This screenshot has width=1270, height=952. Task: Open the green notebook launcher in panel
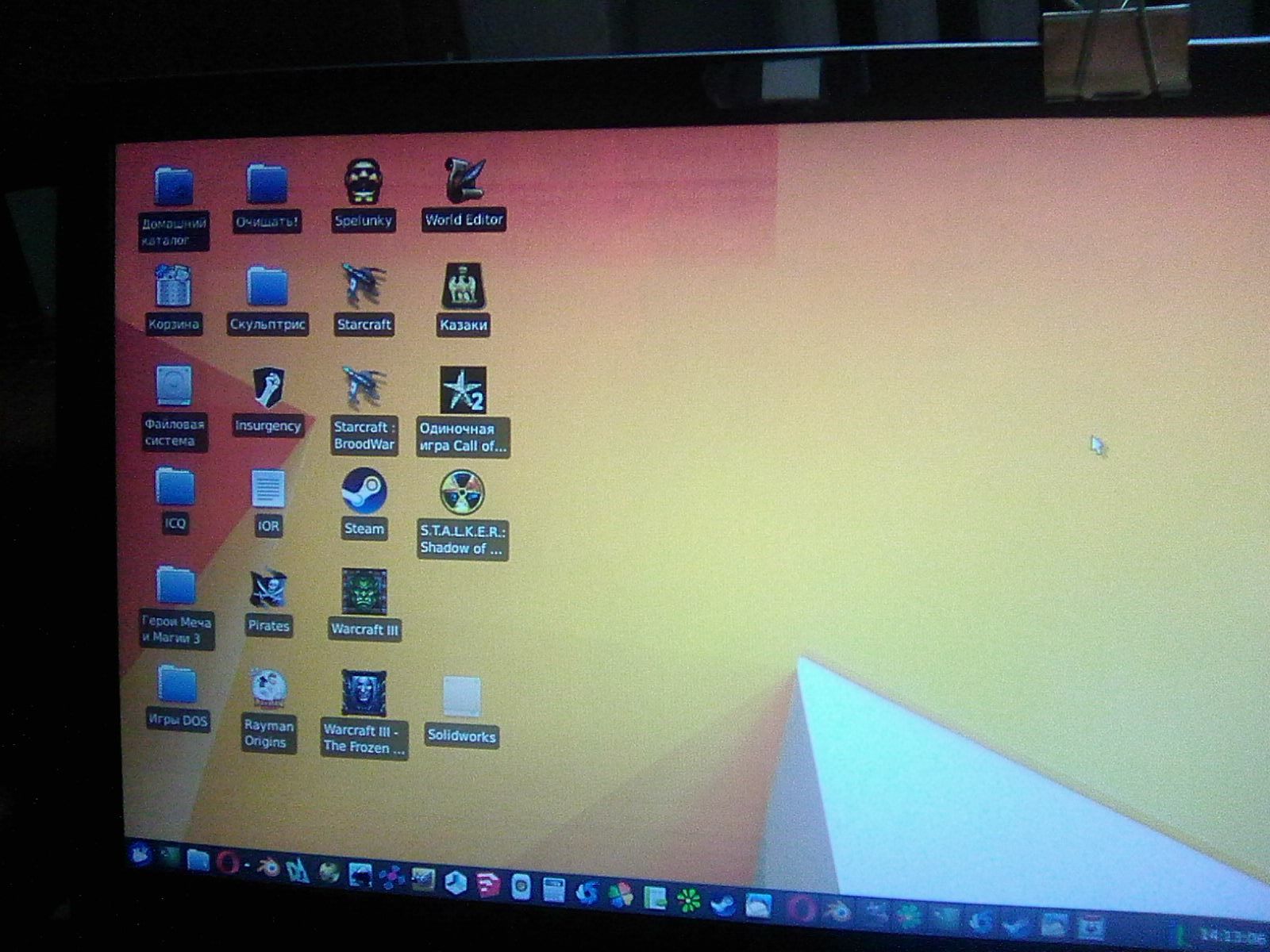pos(654,898)
